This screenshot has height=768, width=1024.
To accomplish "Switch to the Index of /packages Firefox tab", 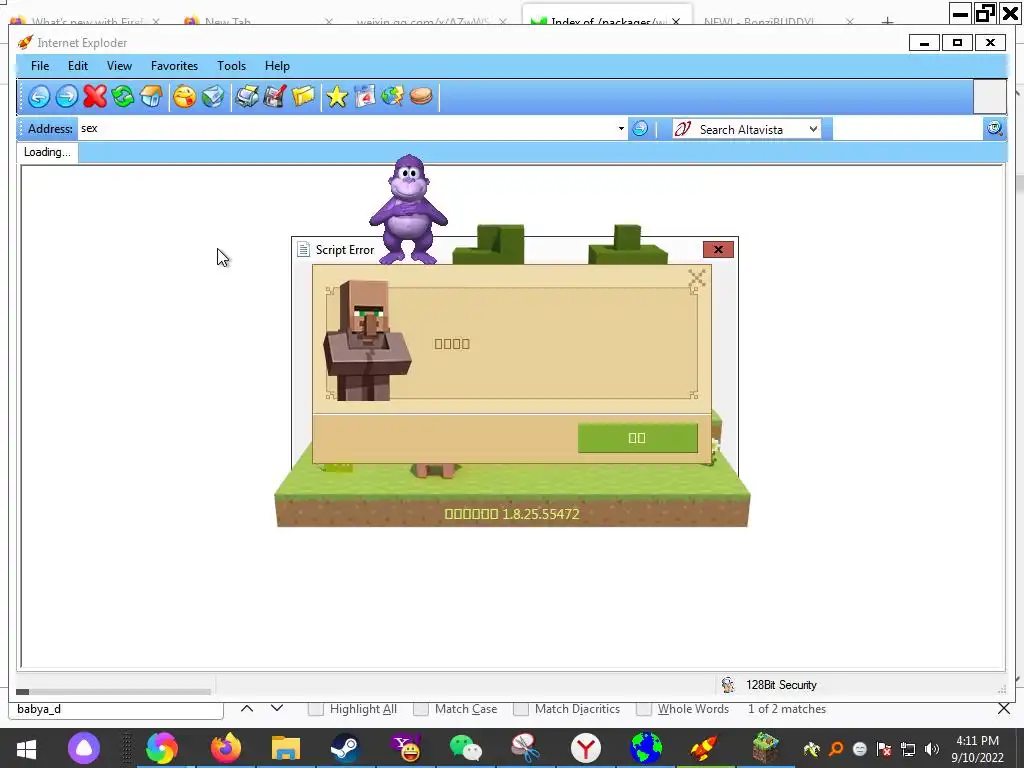I will (x=607, y=20).
